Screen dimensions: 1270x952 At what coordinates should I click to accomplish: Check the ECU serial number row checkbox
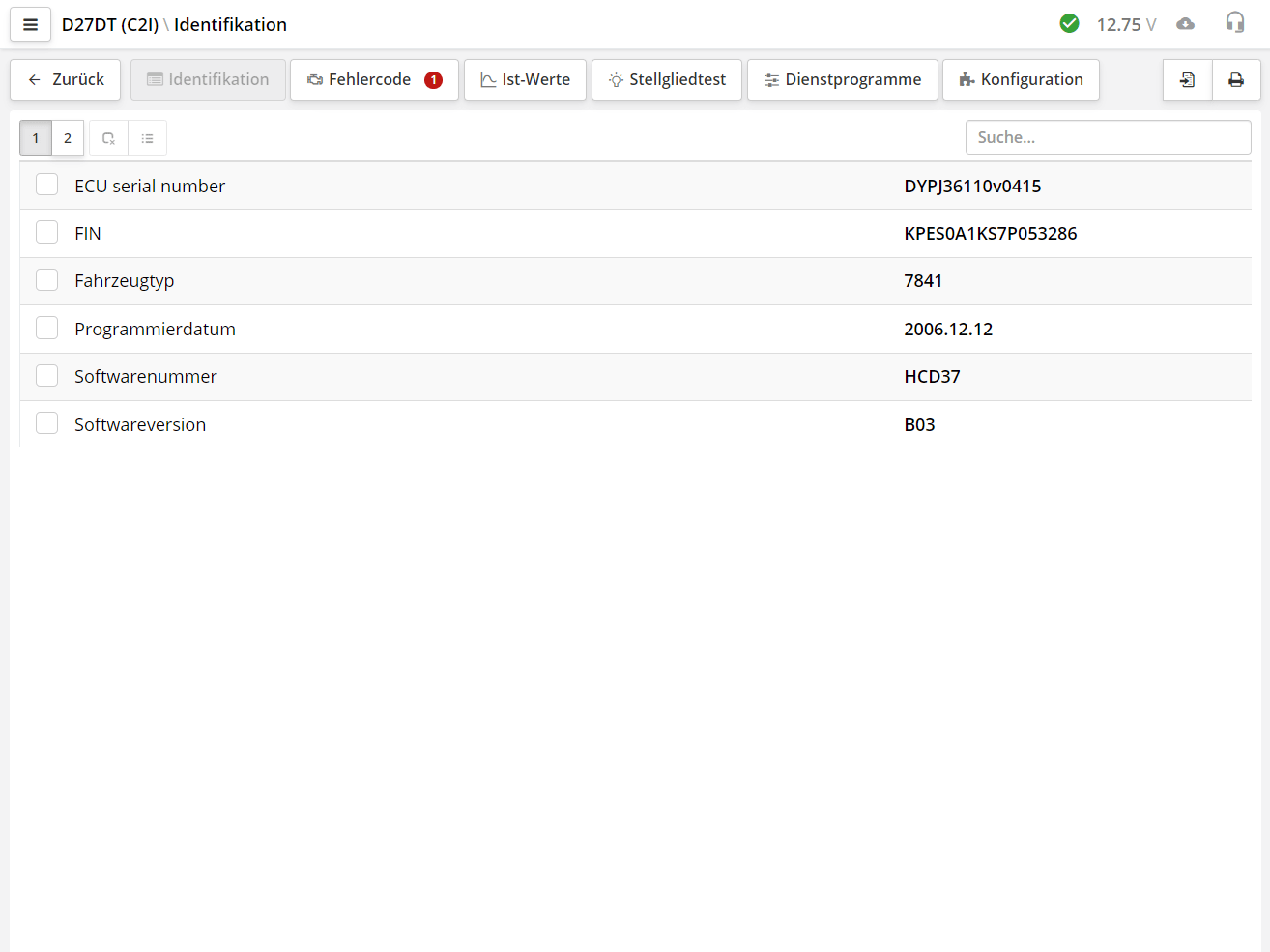[x=46, y=184]
